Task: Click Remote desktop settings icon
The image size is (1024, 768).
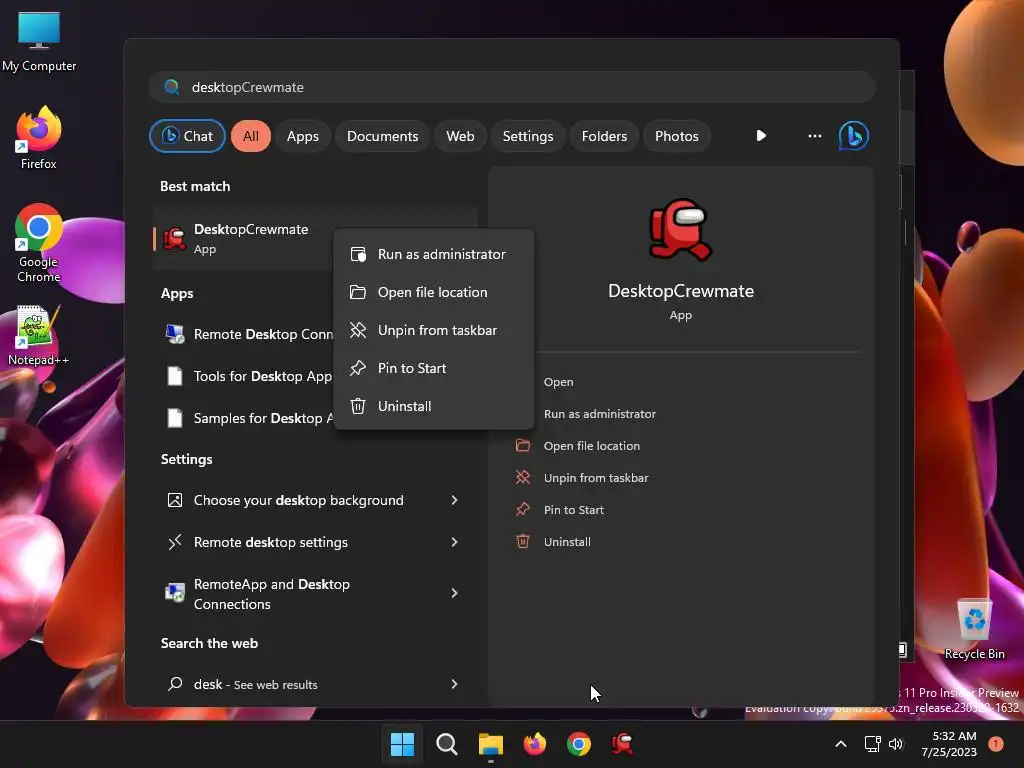Action: (x=174, y=542)
